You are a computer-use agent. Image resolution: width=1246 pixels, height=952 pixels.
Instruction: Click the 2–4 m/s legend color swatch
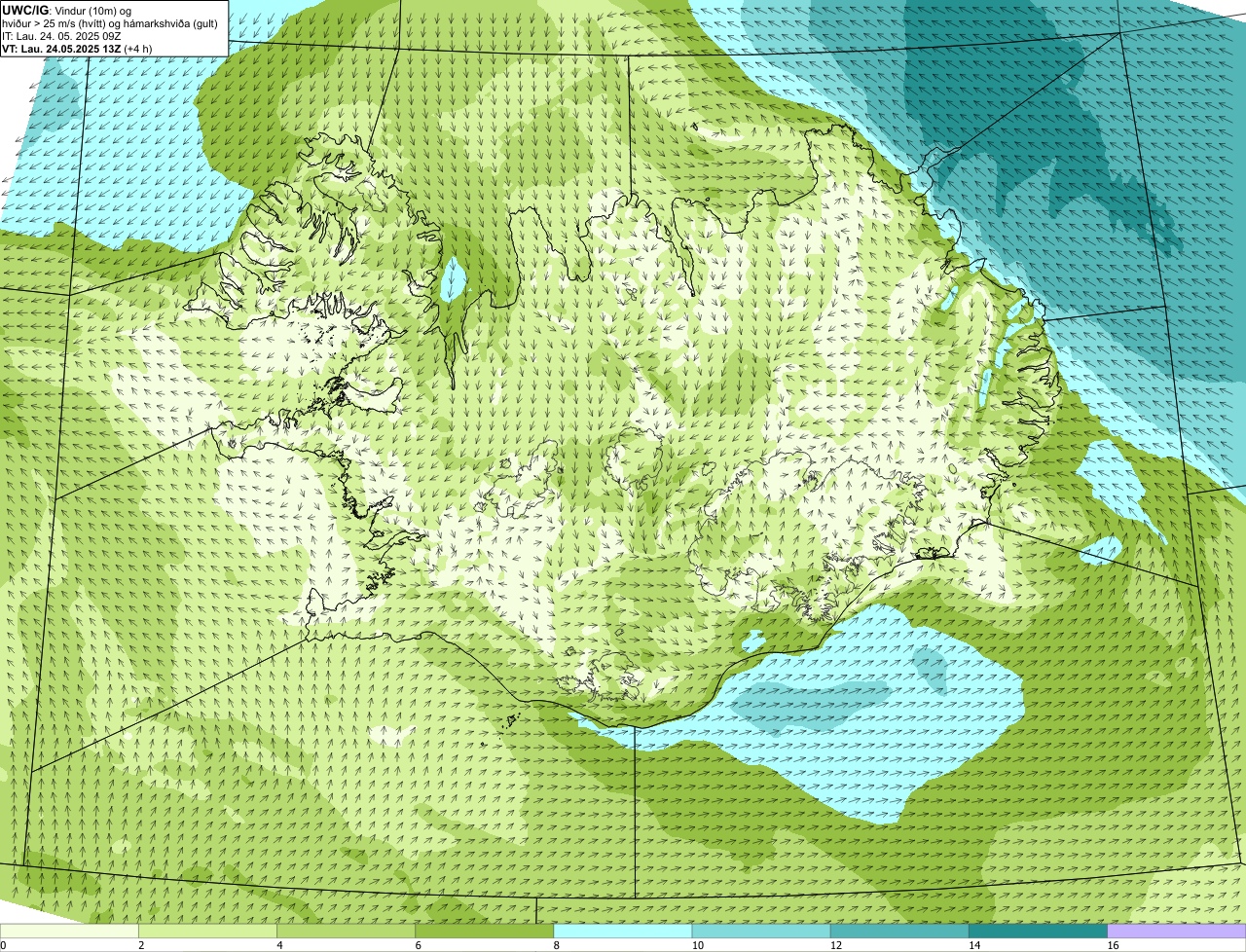[x=207, y=931]
